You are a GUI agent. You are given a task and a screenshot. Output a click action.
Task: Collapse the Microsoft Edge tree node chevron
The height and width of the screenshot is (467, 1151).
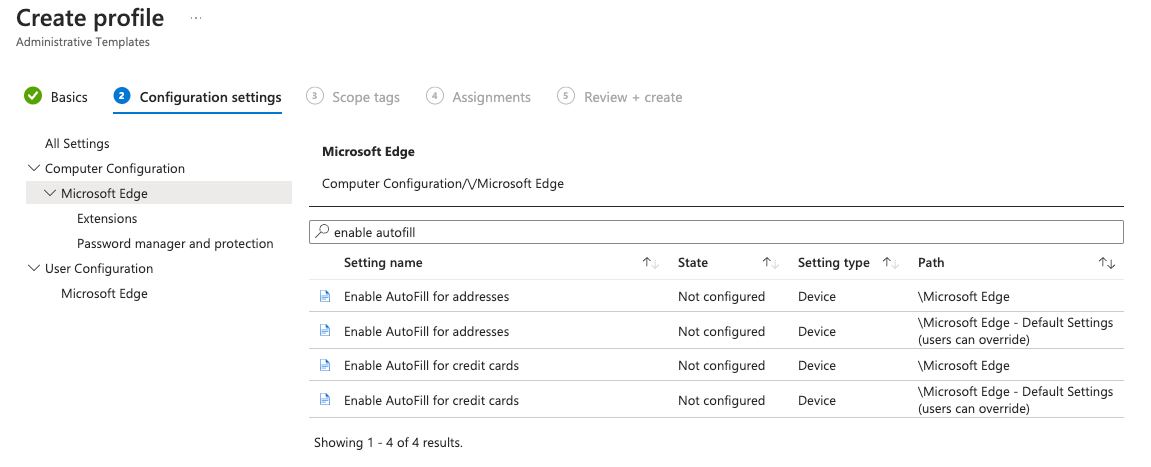50,193
